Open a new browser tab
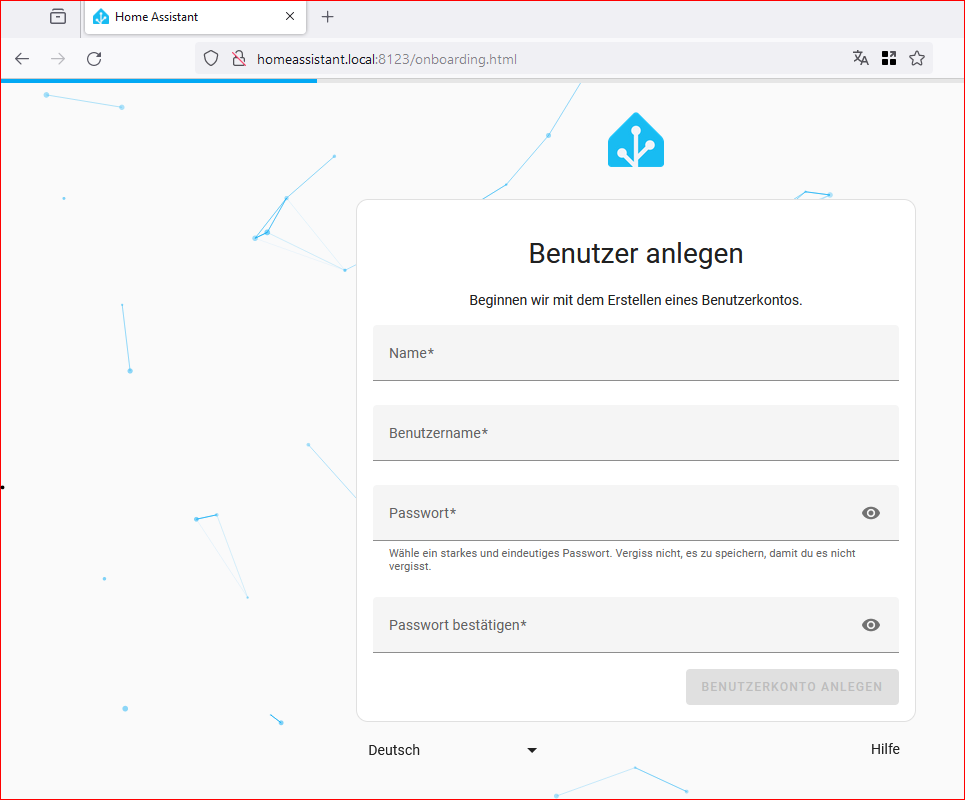 click(x=327, y=17)
